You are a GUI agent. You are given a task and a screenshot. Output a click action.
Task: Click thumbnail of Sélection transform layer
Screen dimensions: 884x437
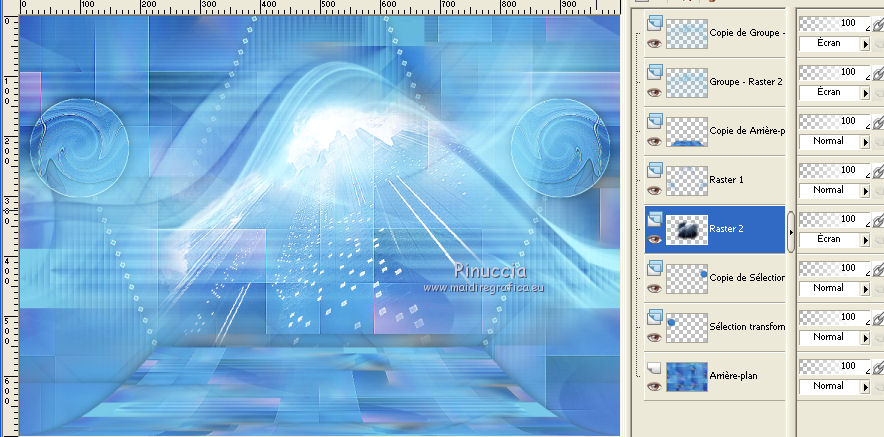pyautogui.click(x=687, y=328)
